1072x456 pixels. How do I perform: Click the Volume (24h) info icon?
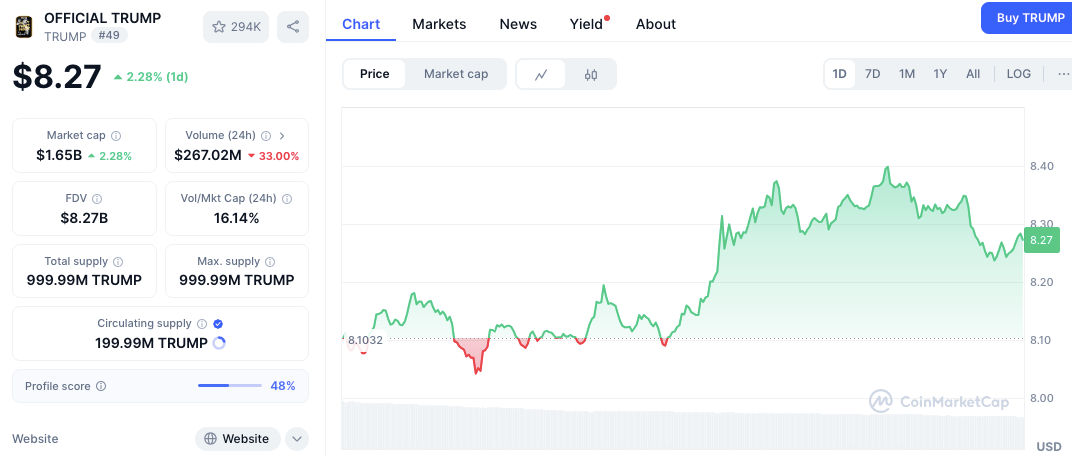point(266,135)
